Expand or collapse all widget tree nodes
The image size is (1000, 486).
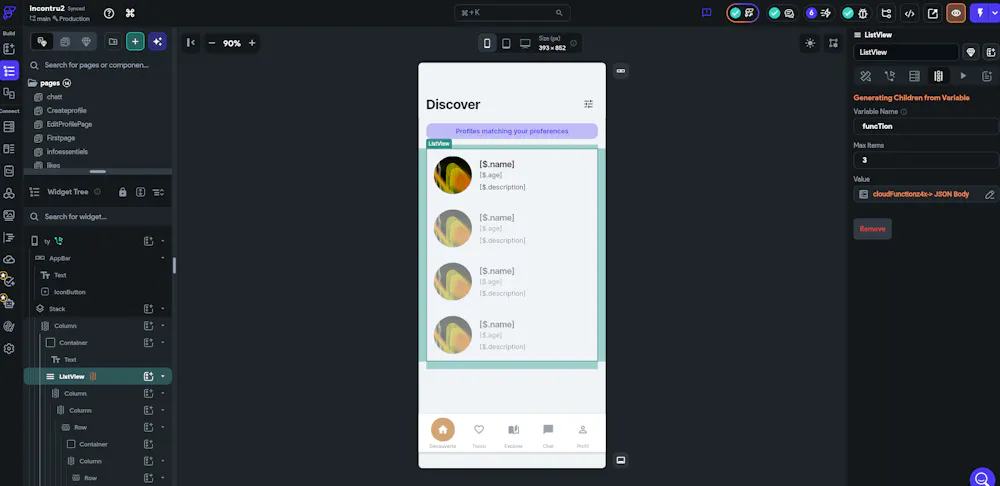[x=141, y=192]
